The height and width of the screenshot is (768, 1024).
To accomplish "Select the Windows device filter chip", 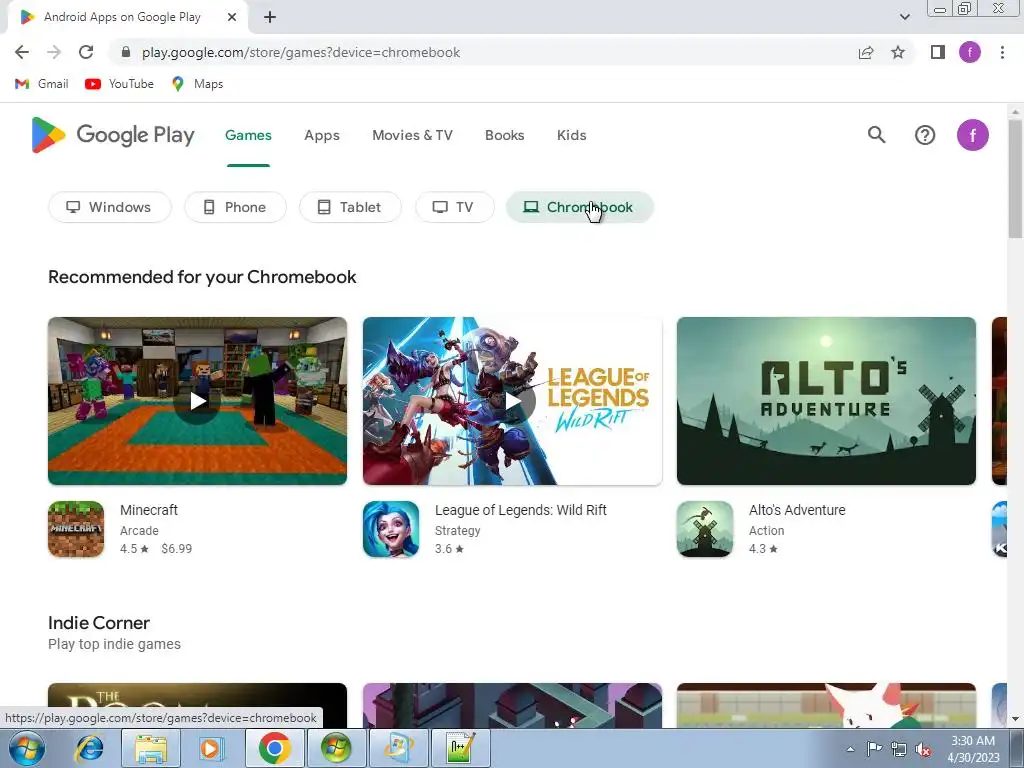I will click(x=110, y=207).
